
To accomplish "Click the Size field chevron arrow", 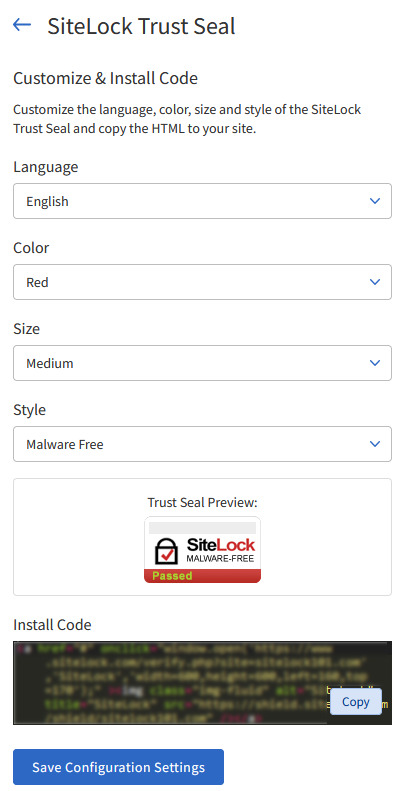I will (x=375, y=363).
